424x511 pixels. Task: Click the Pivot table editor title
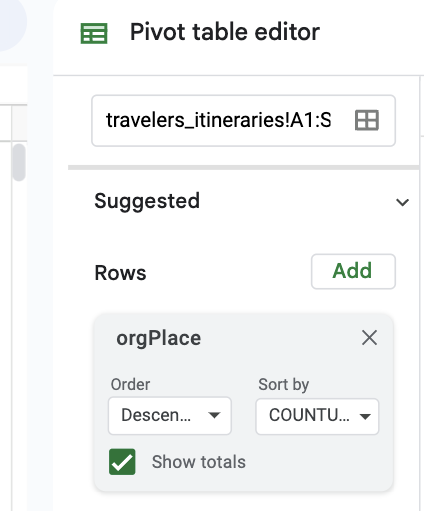(x=225, y=32)
